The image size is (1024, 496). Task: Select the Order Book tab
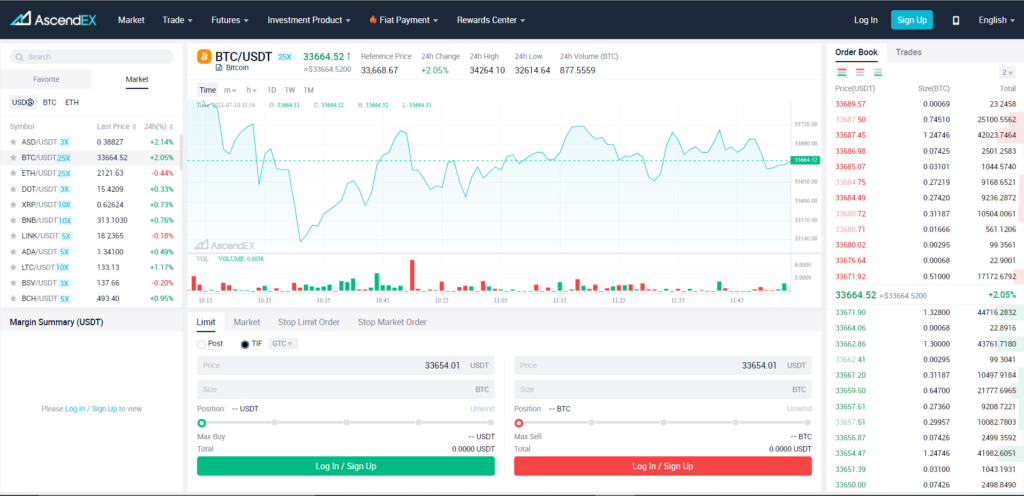856,52
